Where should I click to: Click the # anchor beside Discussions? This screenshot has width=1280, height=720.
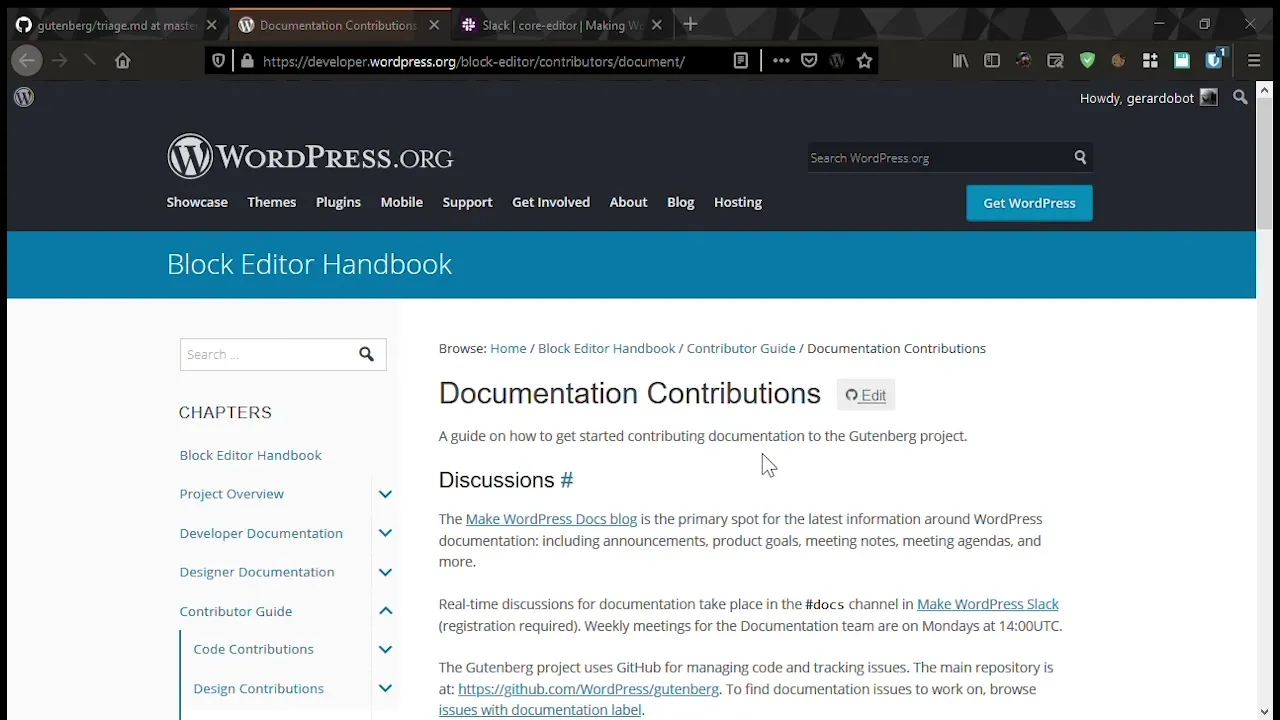coord(567,480)
